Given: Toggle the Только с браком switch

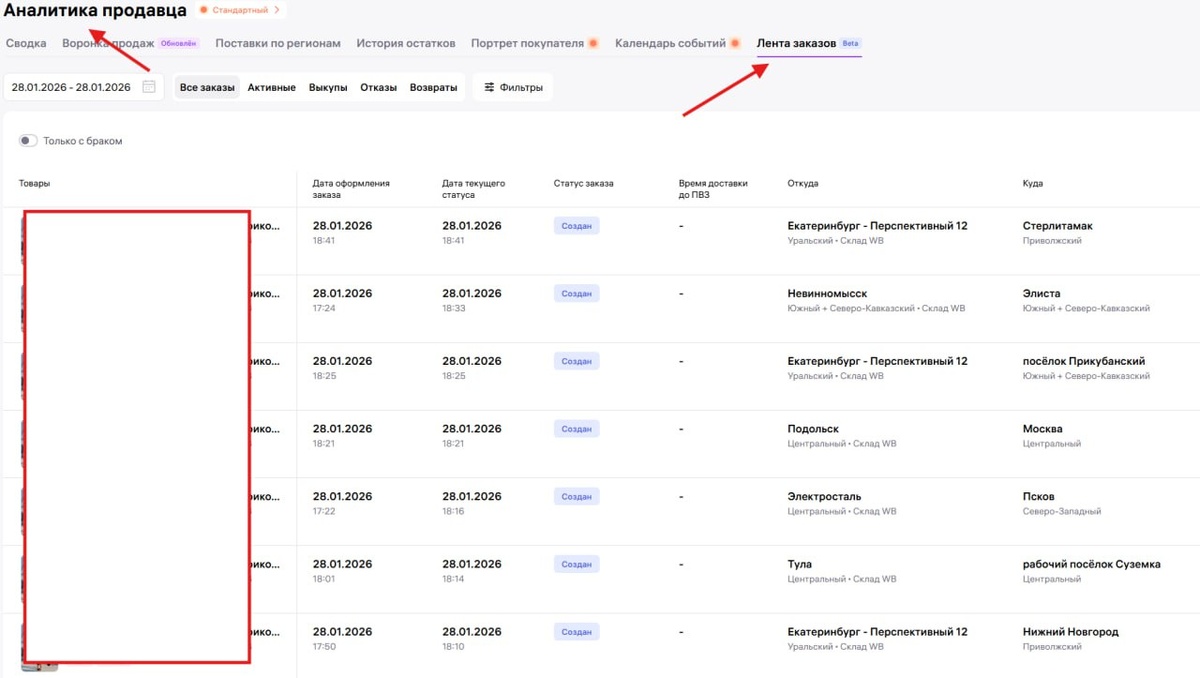Looking at the screenshot, I should (x=28, y=141).
